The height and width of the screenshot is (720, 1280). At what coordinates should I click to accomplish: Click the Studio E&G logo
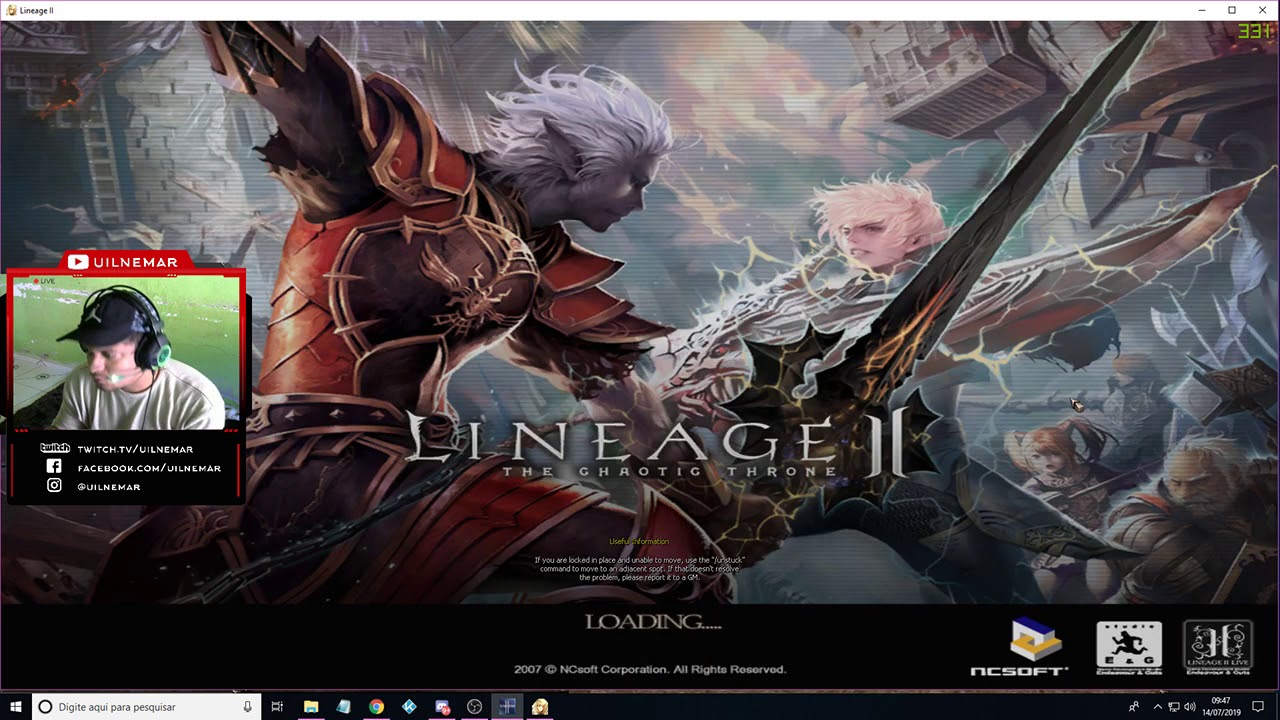(1129, 648)
